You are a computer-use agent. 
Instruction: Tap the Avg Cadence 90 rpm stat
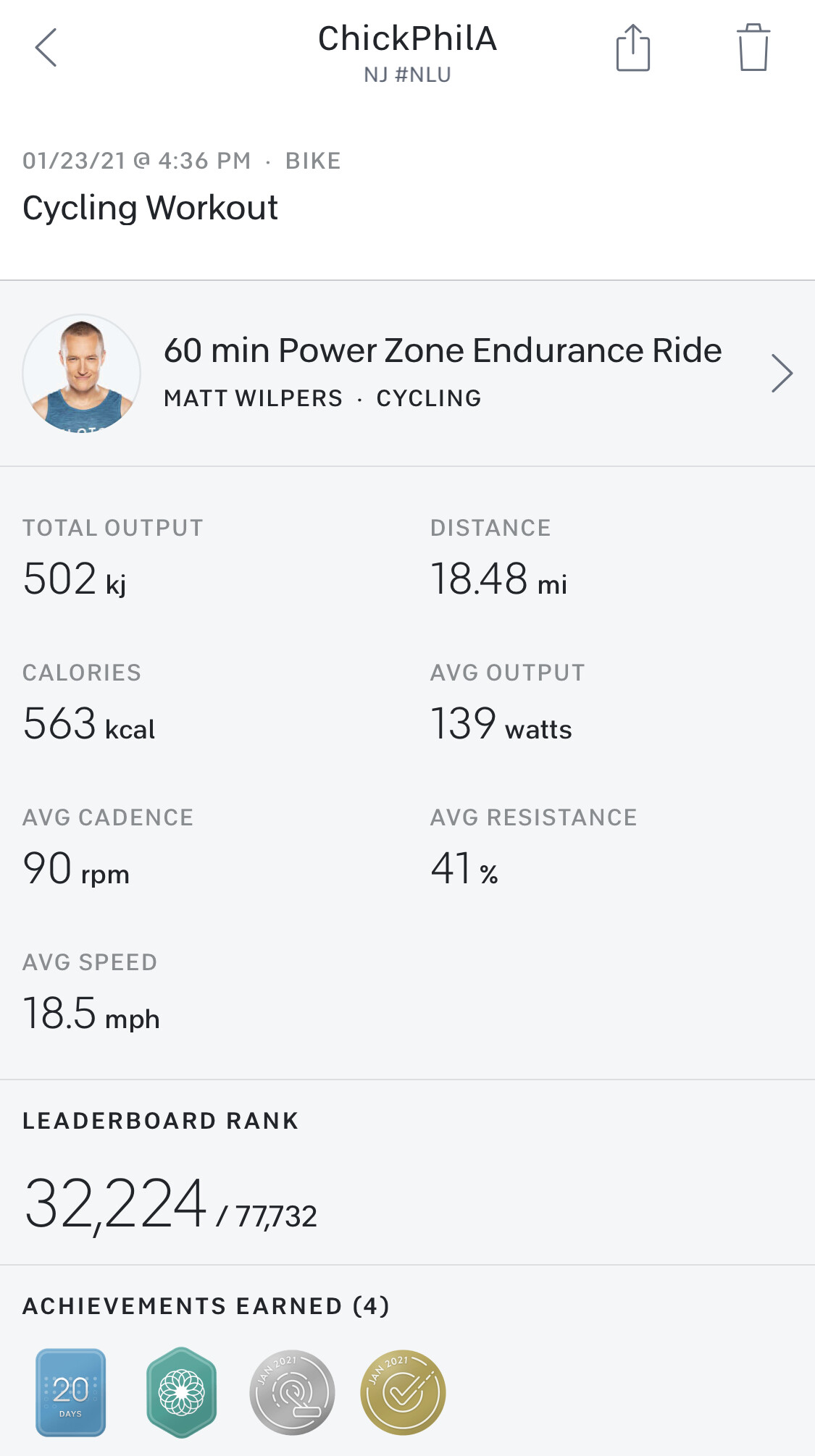[76, 869]
